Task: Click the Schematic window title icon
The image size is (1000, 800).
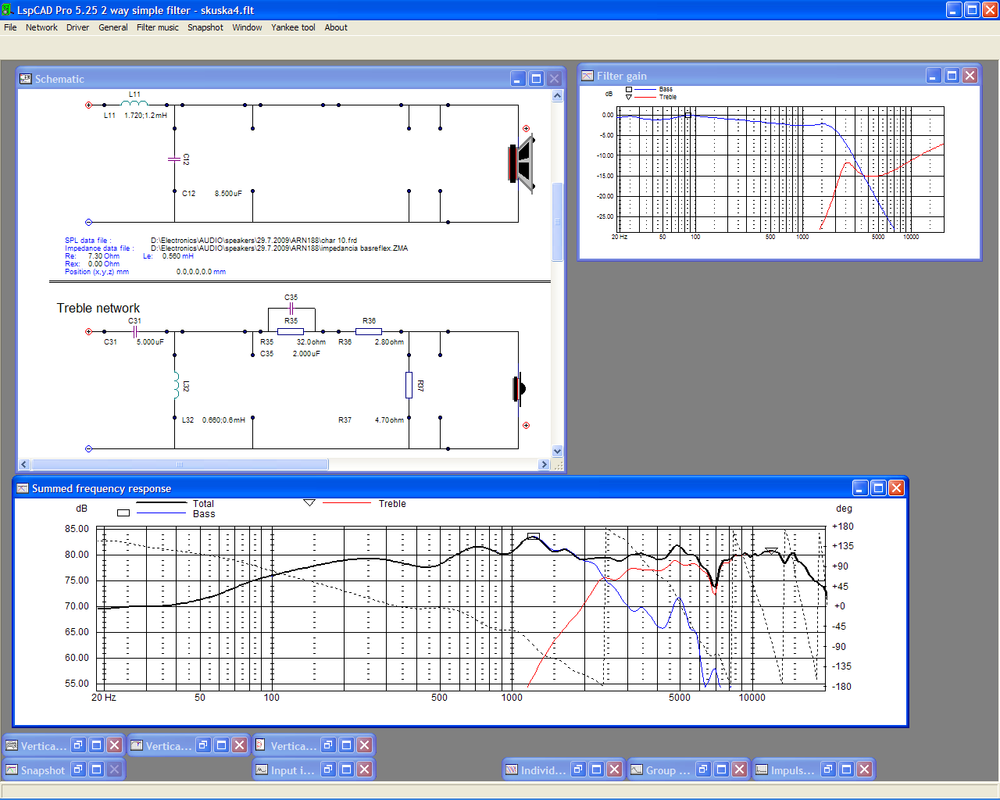Action: click(x=26, y=78)
